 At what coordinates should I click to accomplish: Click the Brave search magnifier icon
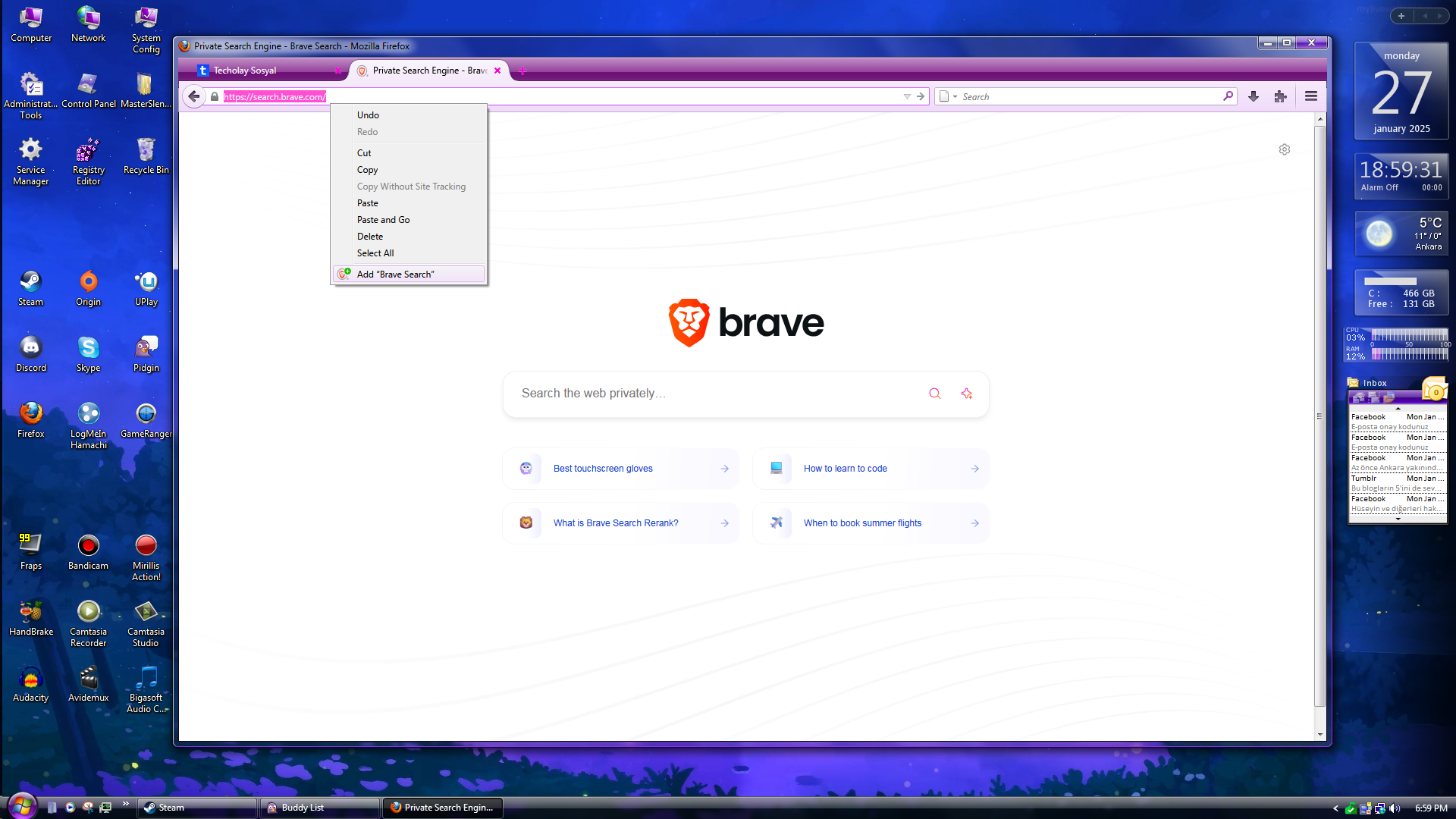pos(935,394)
